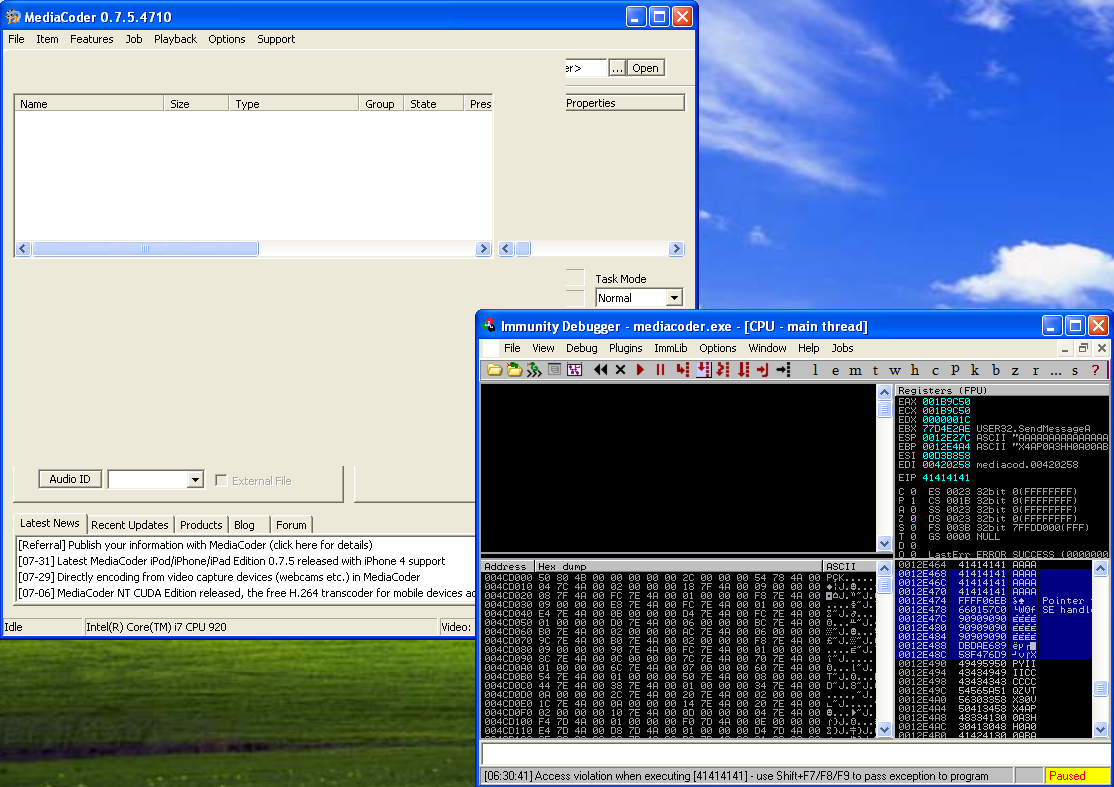Close the debugged program with the X icon
1114x787 pixels.
pyautogui.click(x=620, y=370)
